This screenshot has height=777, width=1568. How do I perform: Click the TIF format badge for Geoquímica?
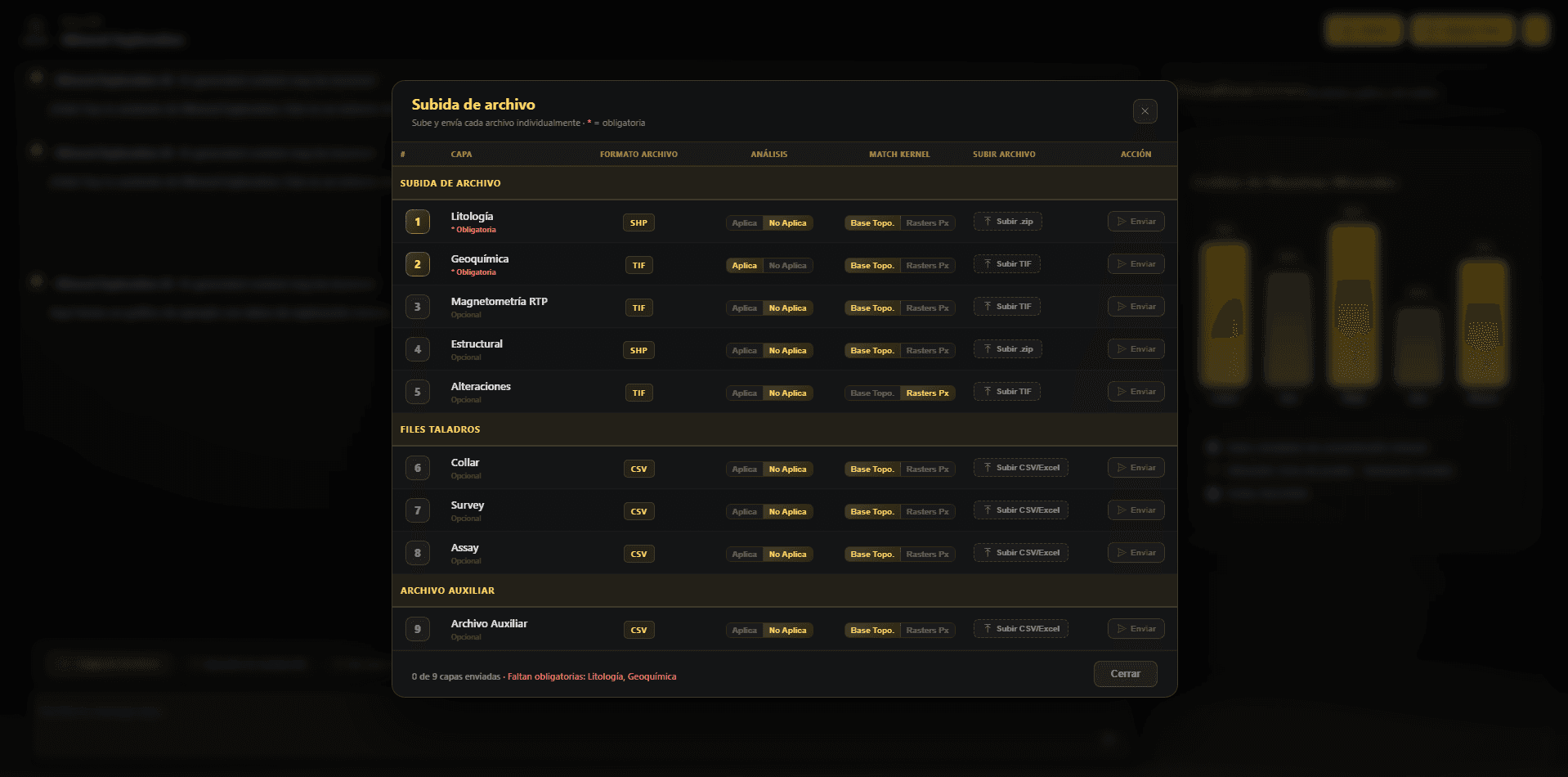(638, 264)
